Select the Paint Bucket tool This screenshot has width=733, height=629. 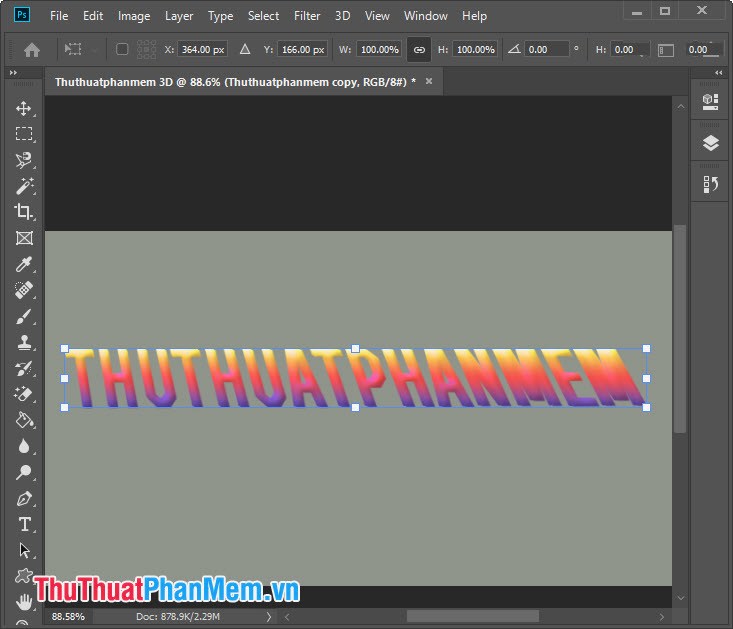click(x=24, y=420)
